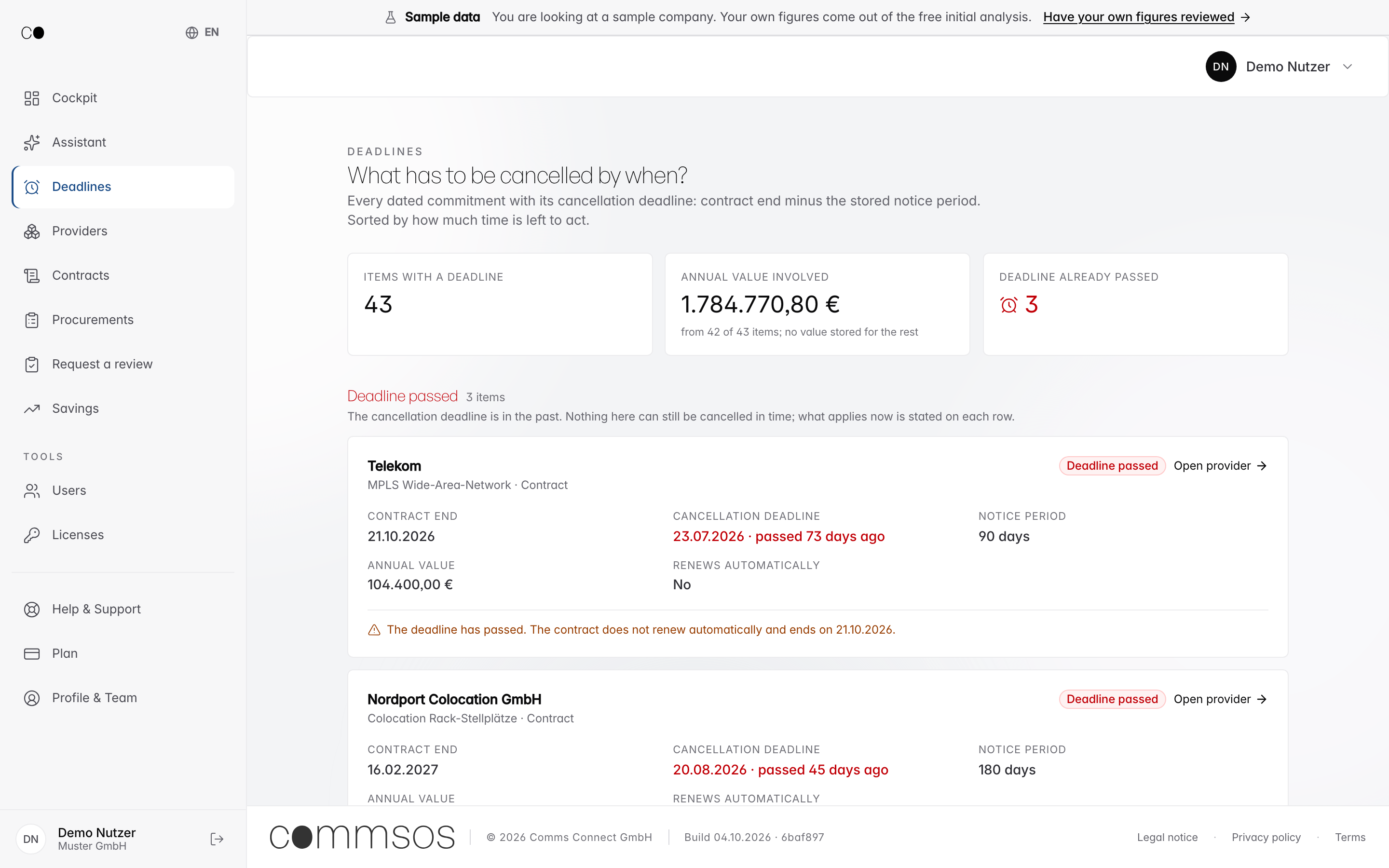This screenshot has height=868, width=1389.
Task: Open provider for the Telekom contract
Action: coord(1220,465)
